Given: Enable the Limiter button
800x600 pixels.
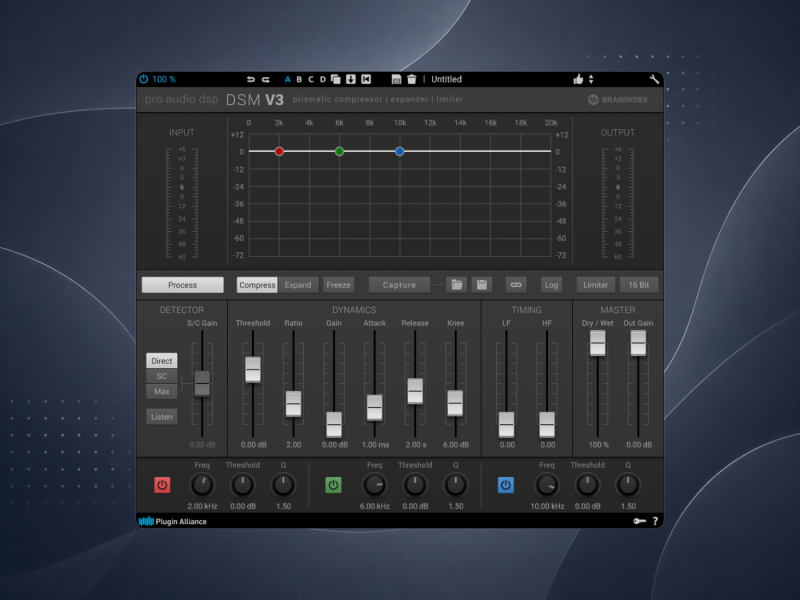Looking at the screenshot, I should (595, 285).
